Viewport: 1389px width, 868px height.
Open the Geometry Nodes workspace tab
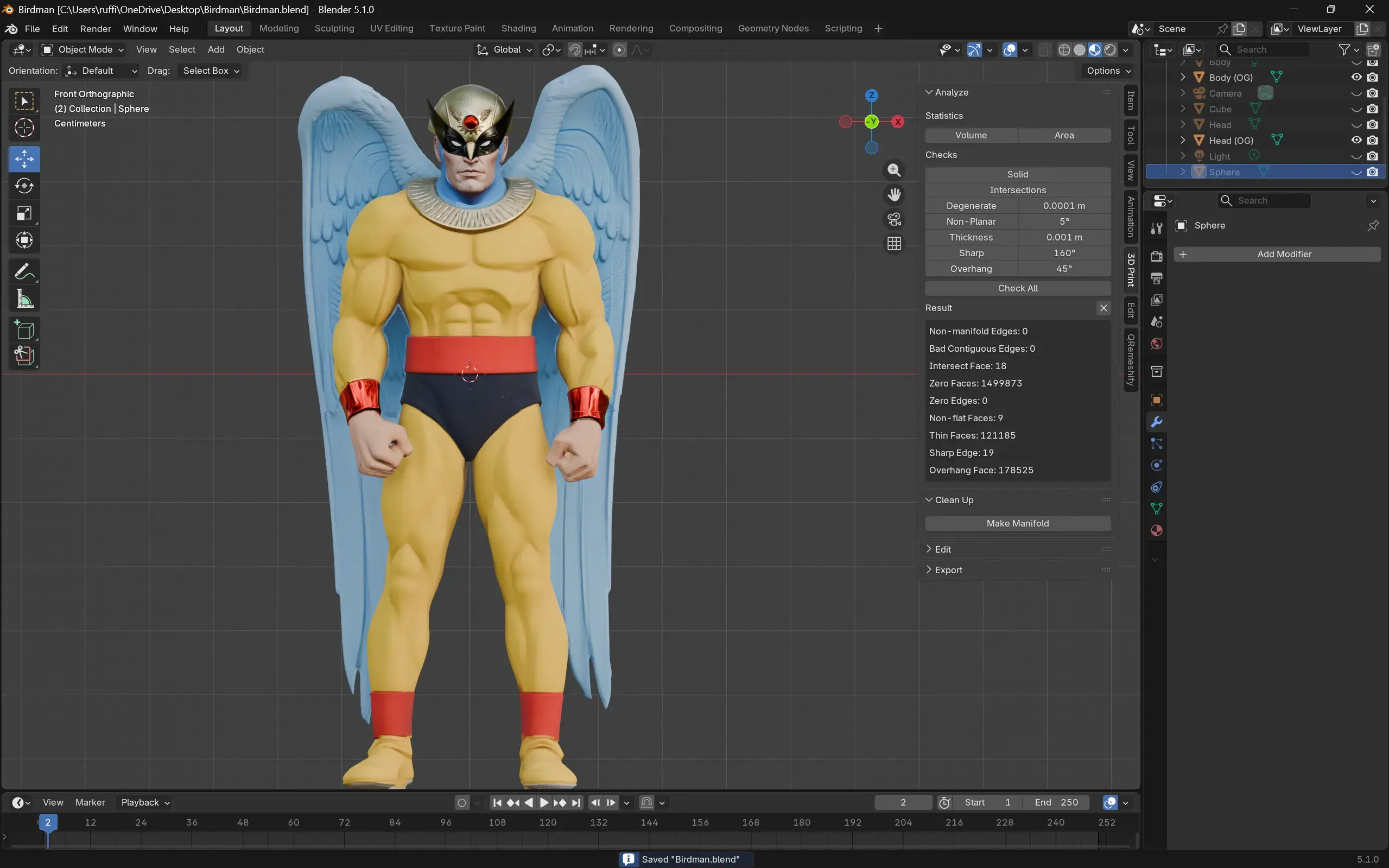(773, 29)
